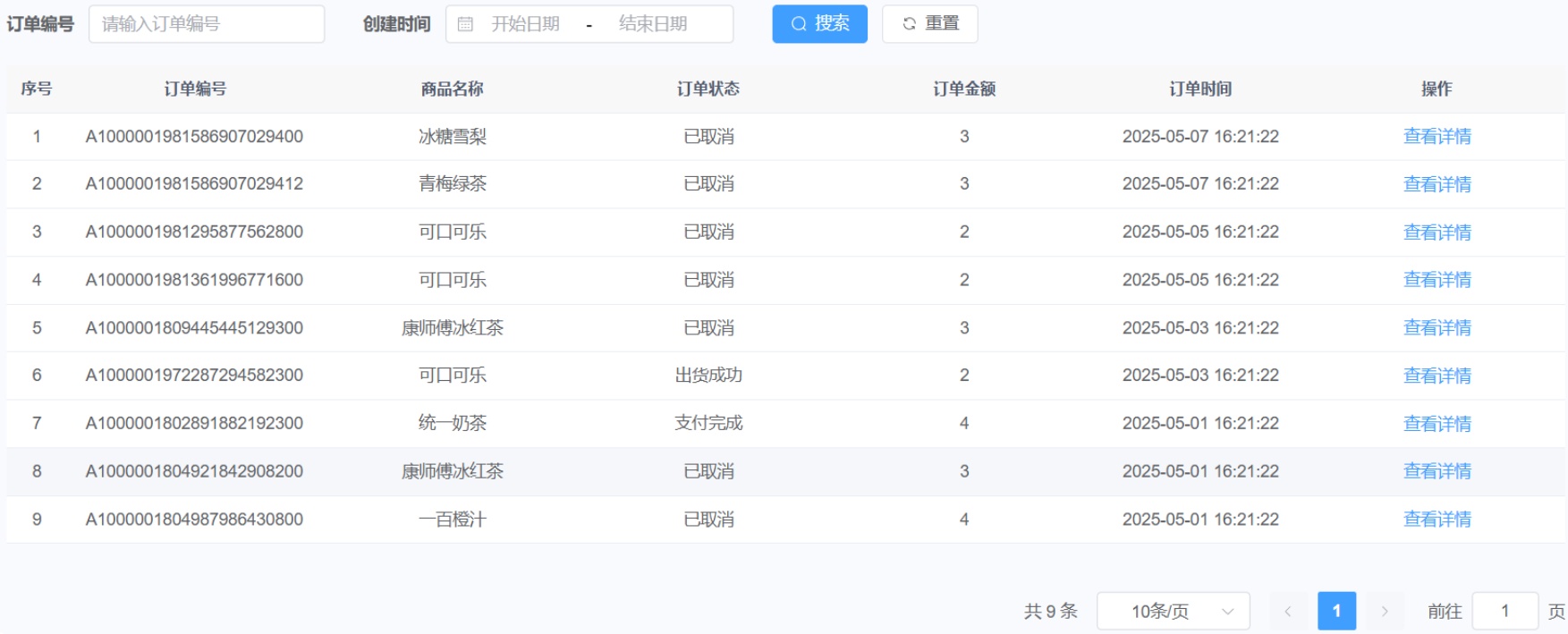Viewport: 1568px width, 634px height.
Task: Click the 订单金额 column header
Action: pos(963,89)
